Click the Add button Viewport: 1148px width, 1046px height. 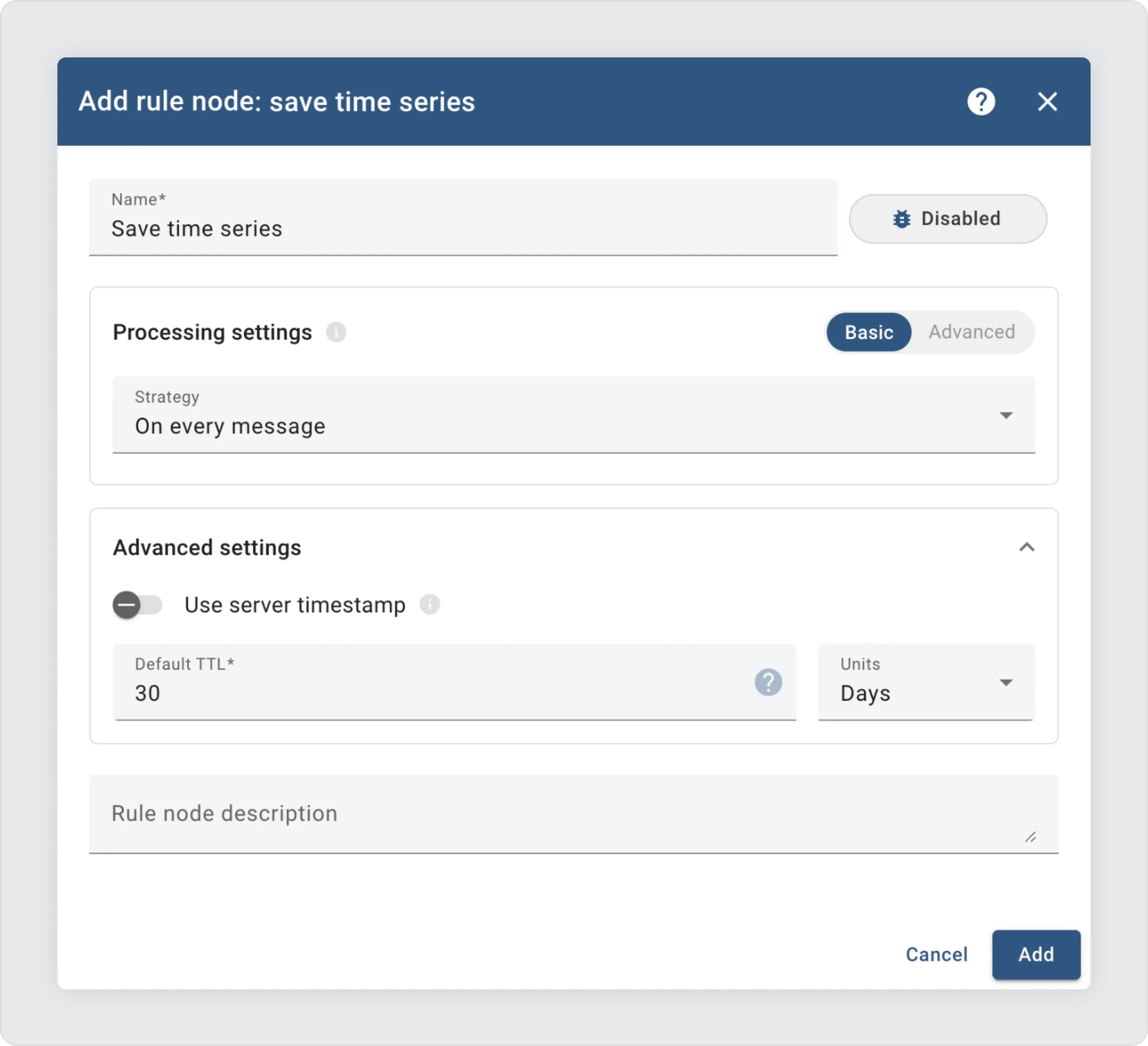[1035, 954]
